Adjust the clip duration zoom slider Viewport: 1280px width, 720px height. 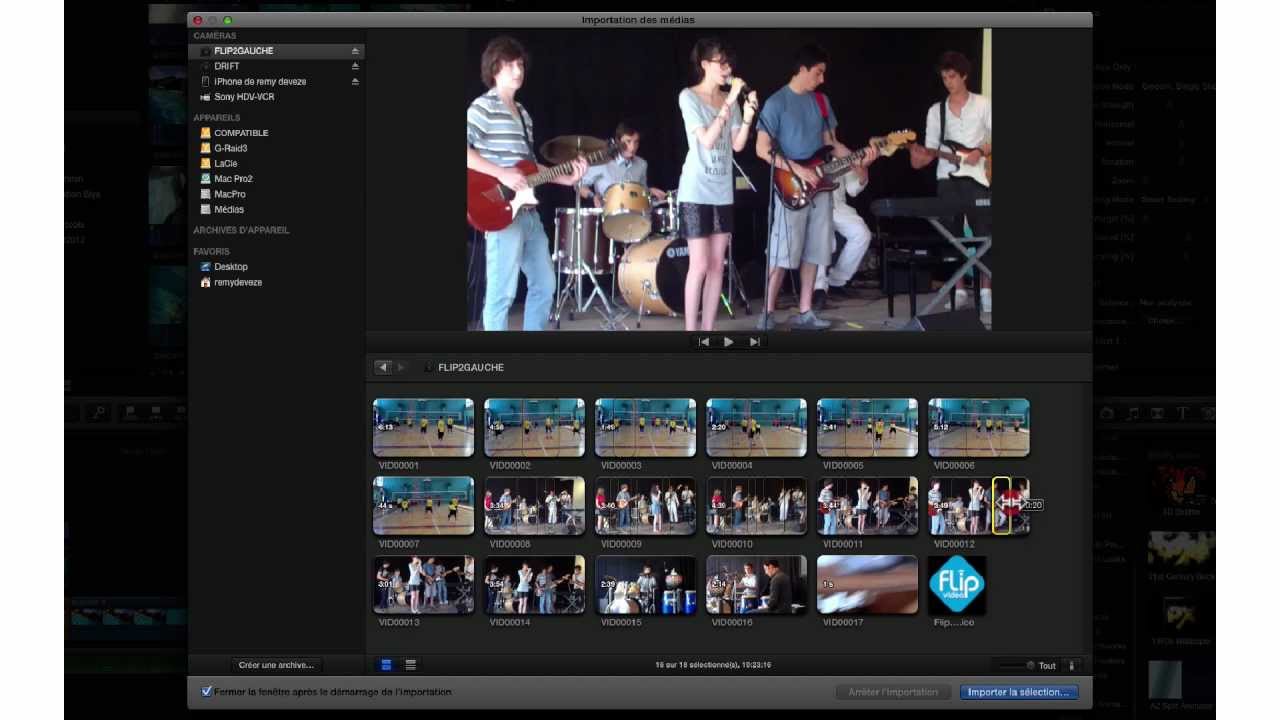pos(1017,665)
